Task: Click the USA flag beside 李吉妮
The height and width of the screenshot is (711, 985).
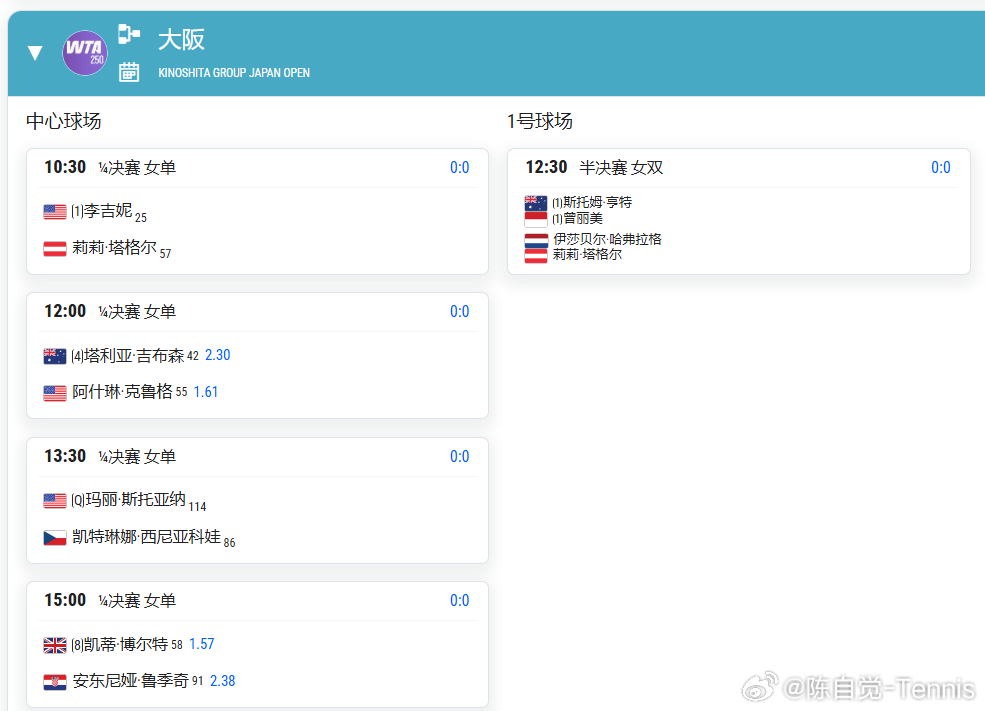Action: [55, 212]
